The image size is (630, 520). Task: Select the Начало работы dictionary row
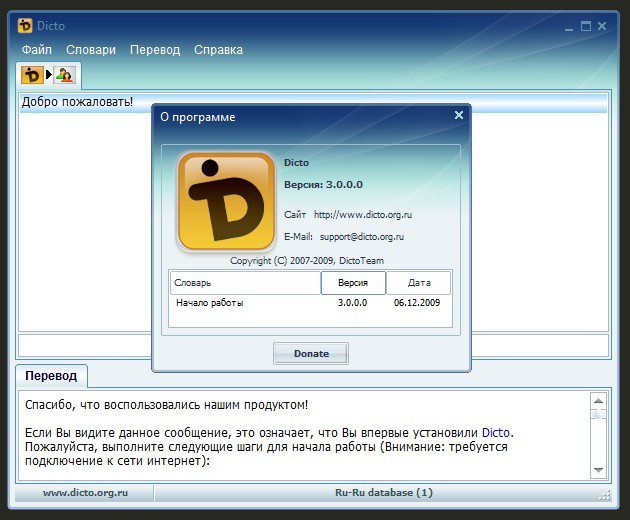click(x=310, y=303)
